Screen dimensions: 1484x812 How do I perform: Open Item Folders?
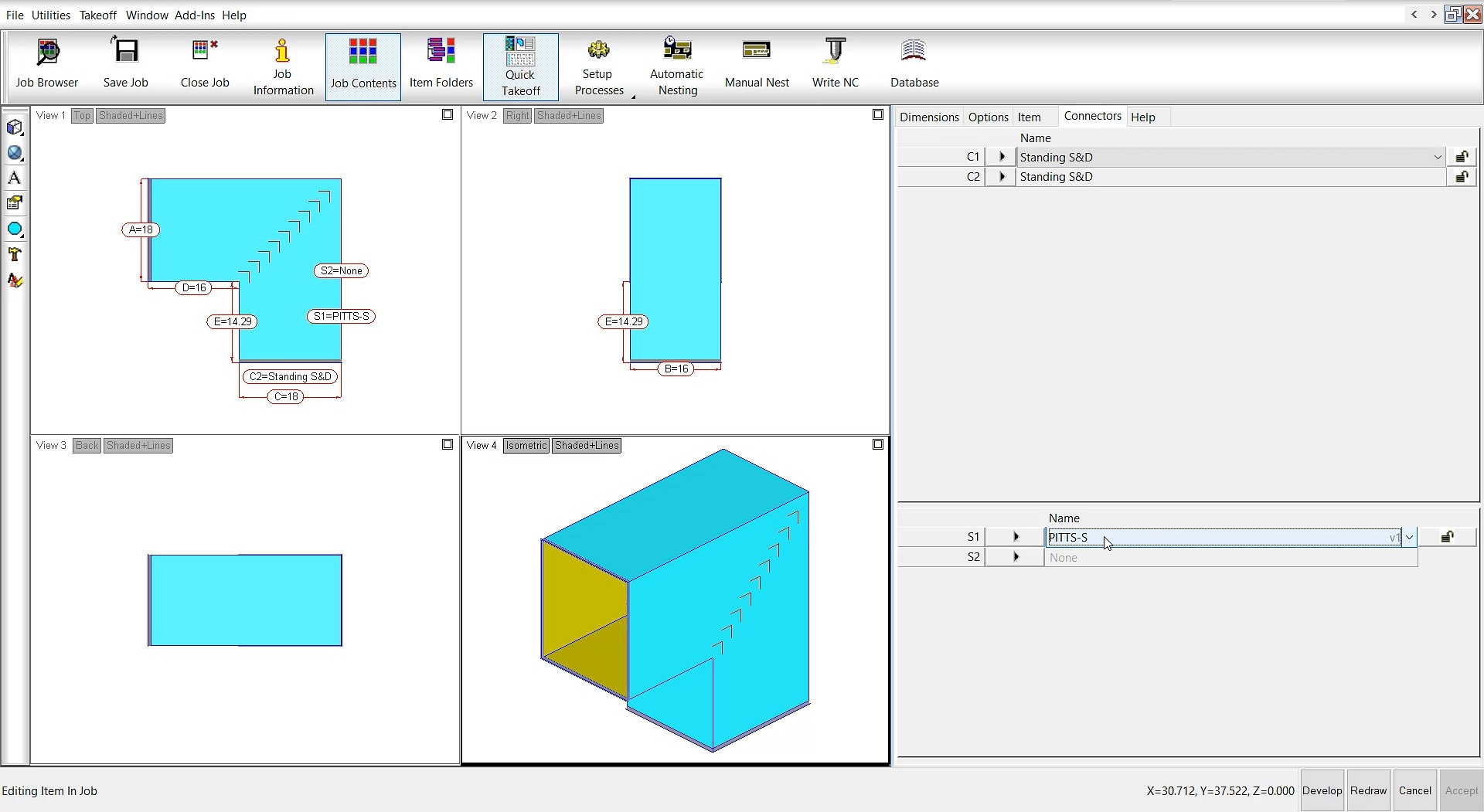(441, 65)
